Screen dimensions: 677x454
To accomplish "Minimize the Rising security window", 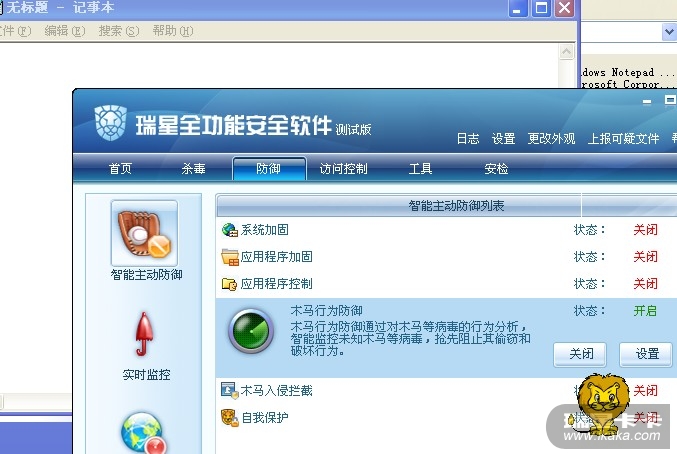I will click(647, 102).
